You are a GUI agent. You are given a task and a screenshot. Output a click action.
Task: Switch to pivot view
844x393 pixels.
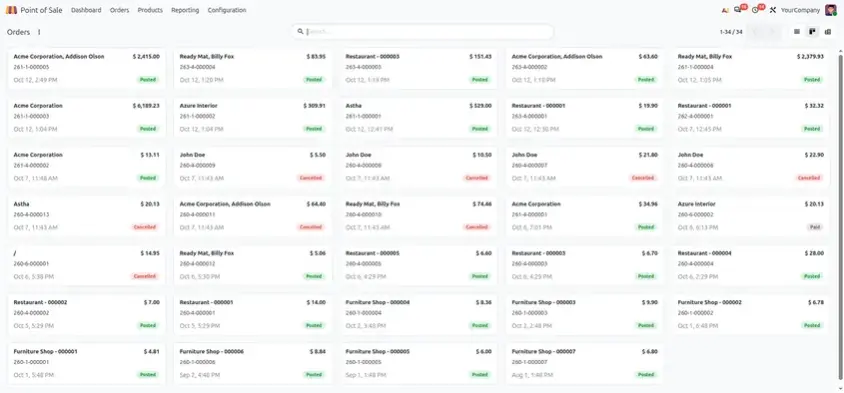click(x=828, y=32)
